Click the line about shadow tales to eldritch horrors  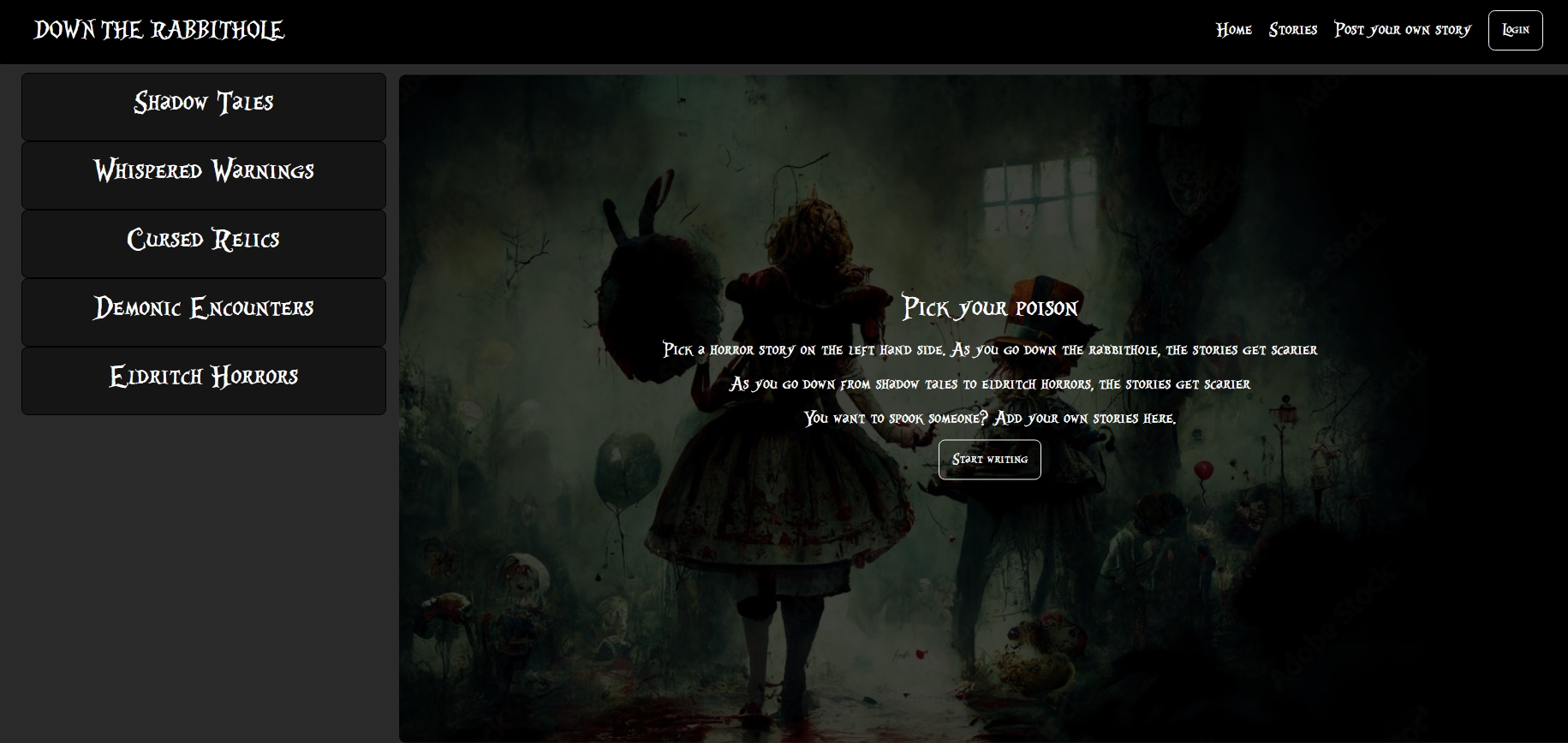pos(990,384)
